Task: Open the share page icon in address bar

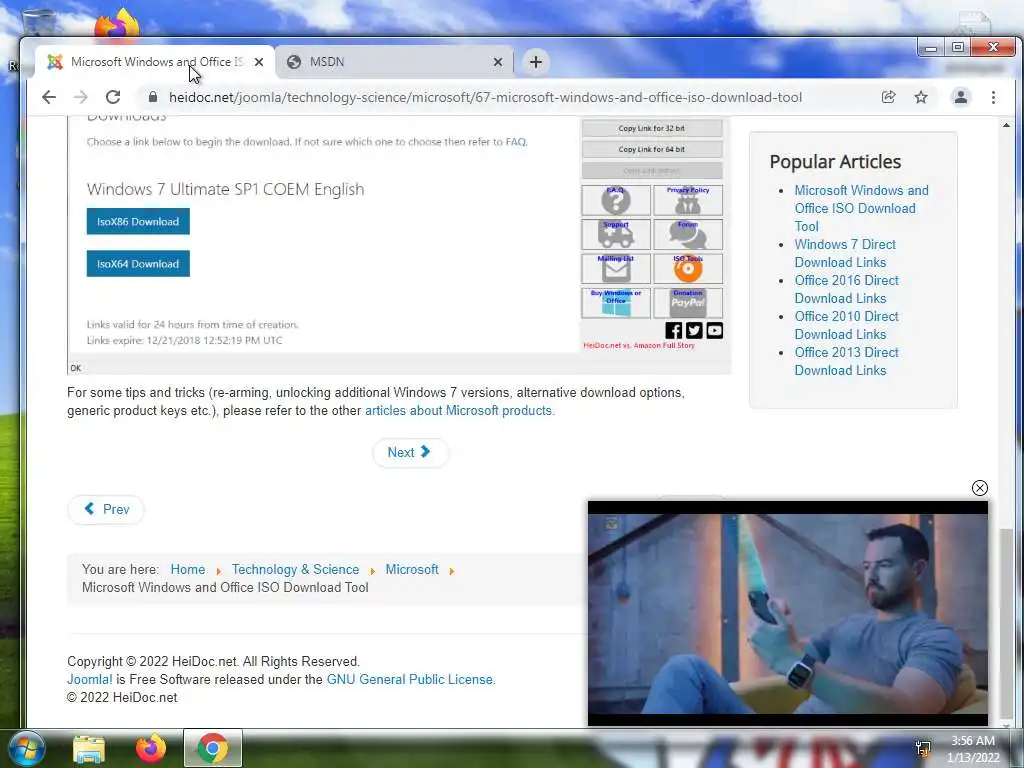Action: [x=888, y=97]
